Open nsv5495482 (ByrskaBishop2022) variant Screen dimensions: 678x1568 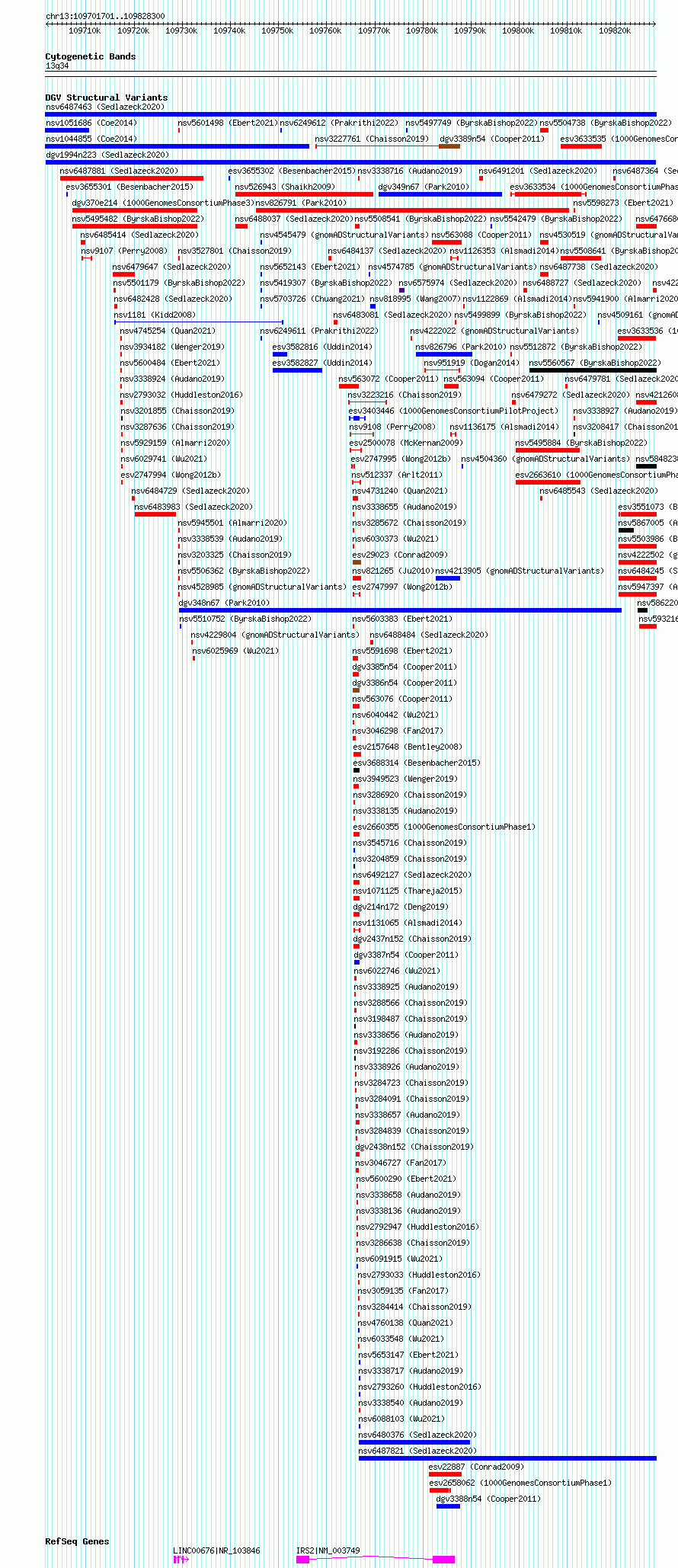click(138, 219)
